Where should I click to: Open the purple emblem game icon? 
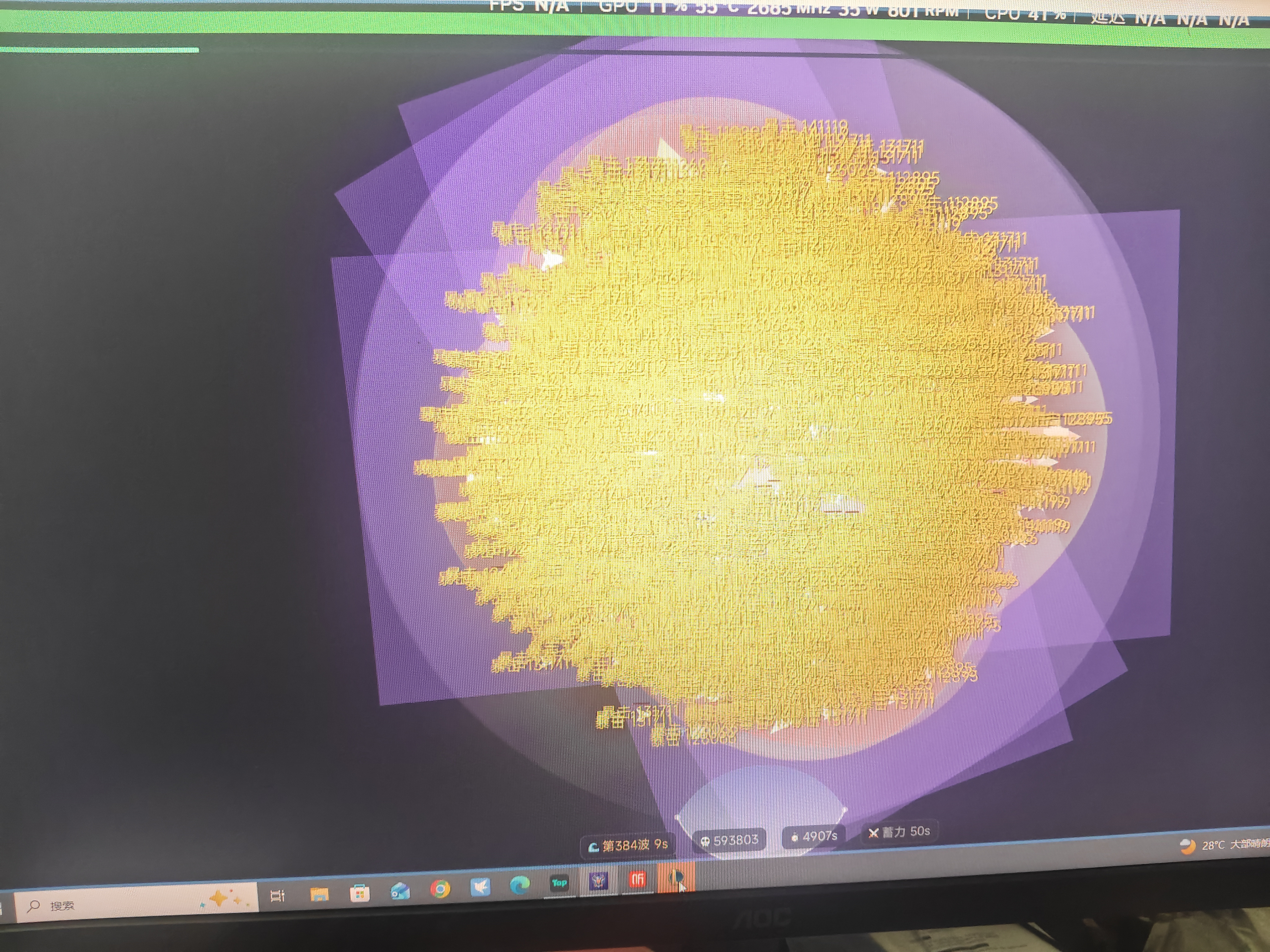pos(598,881)
